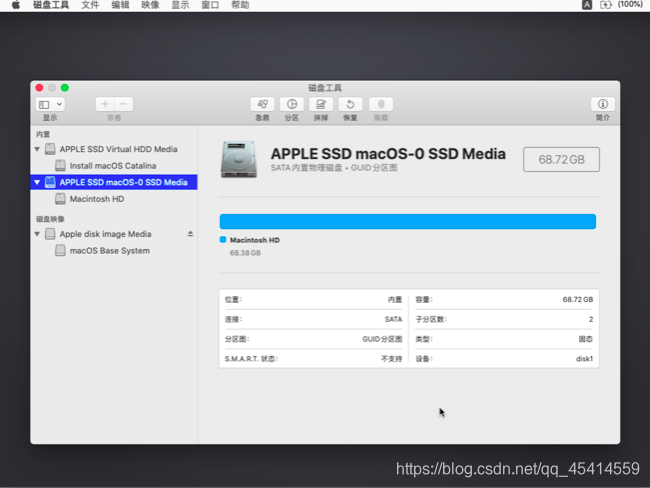The image size is (650, 488).
Task: Open the 文件 menu
Action: [90, 5]
